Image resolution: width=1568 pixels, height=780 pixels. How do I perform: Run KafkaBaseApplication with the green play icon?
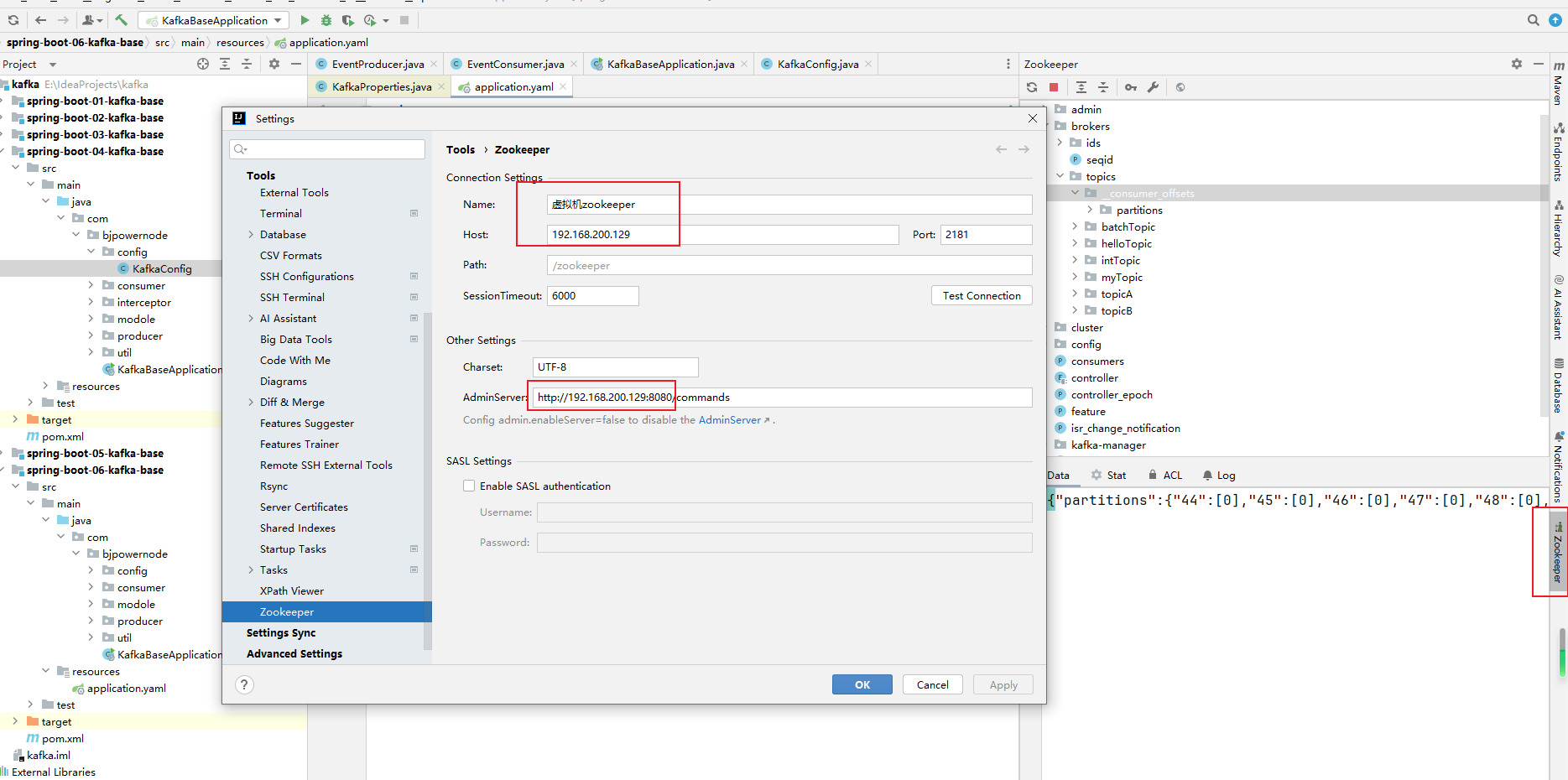tap(305, 20)
